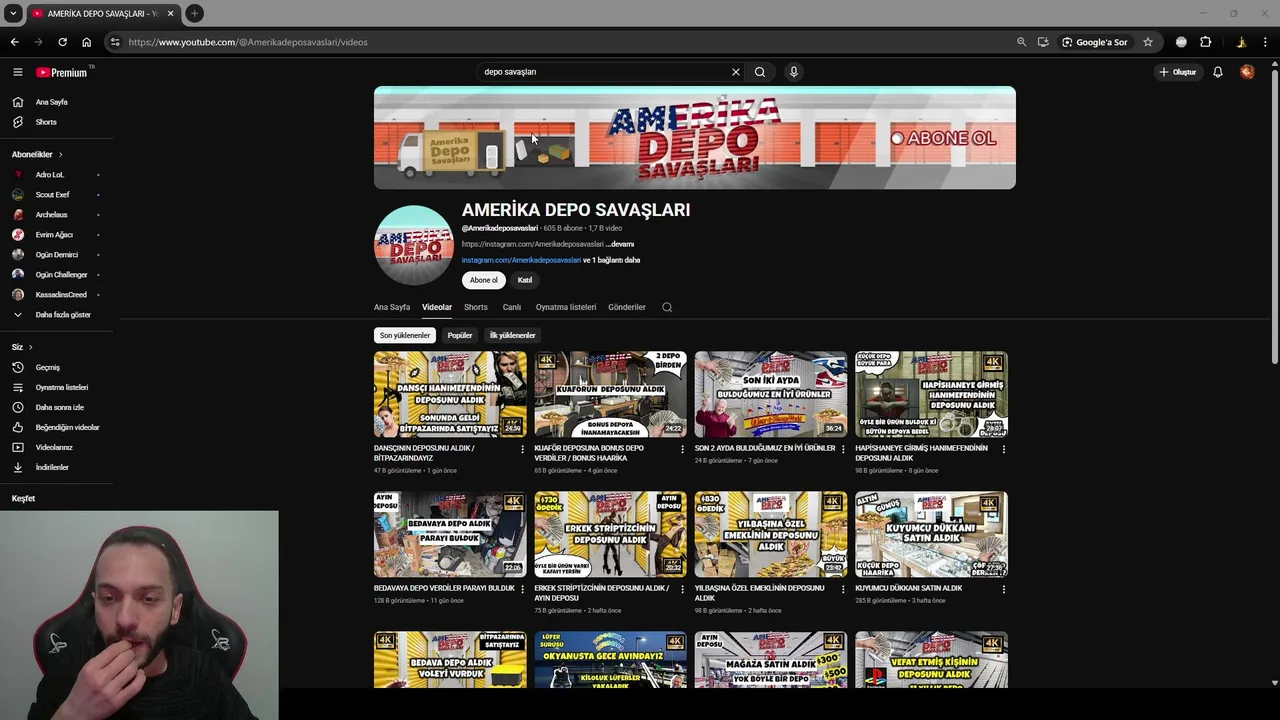Switch to the channel Ana Sayfa tab

click(x=392, y=307)
